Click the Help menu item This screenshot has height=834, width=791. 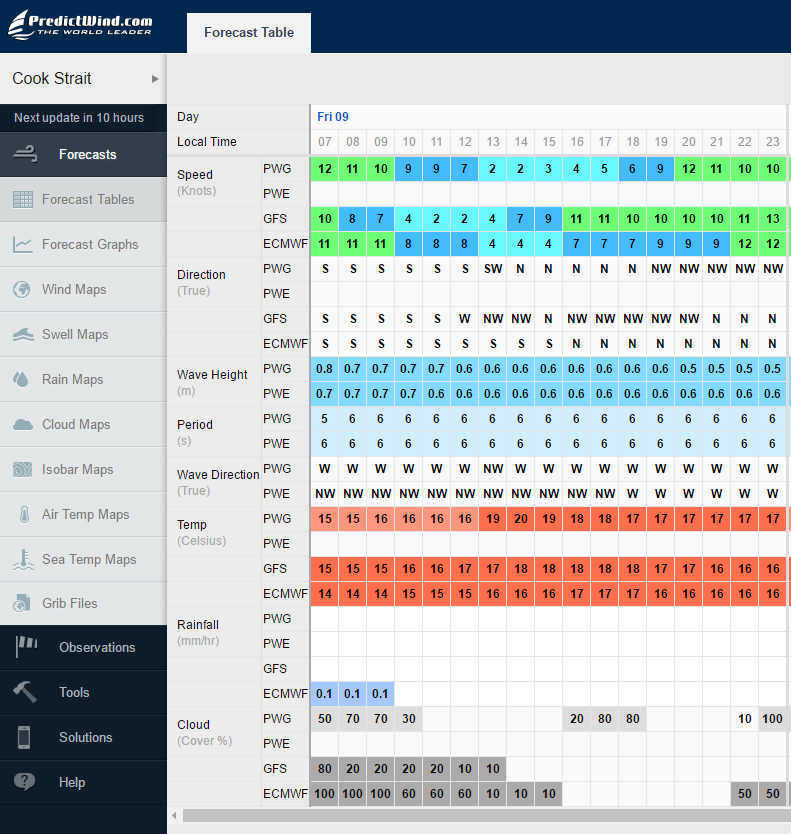point(72,782)
